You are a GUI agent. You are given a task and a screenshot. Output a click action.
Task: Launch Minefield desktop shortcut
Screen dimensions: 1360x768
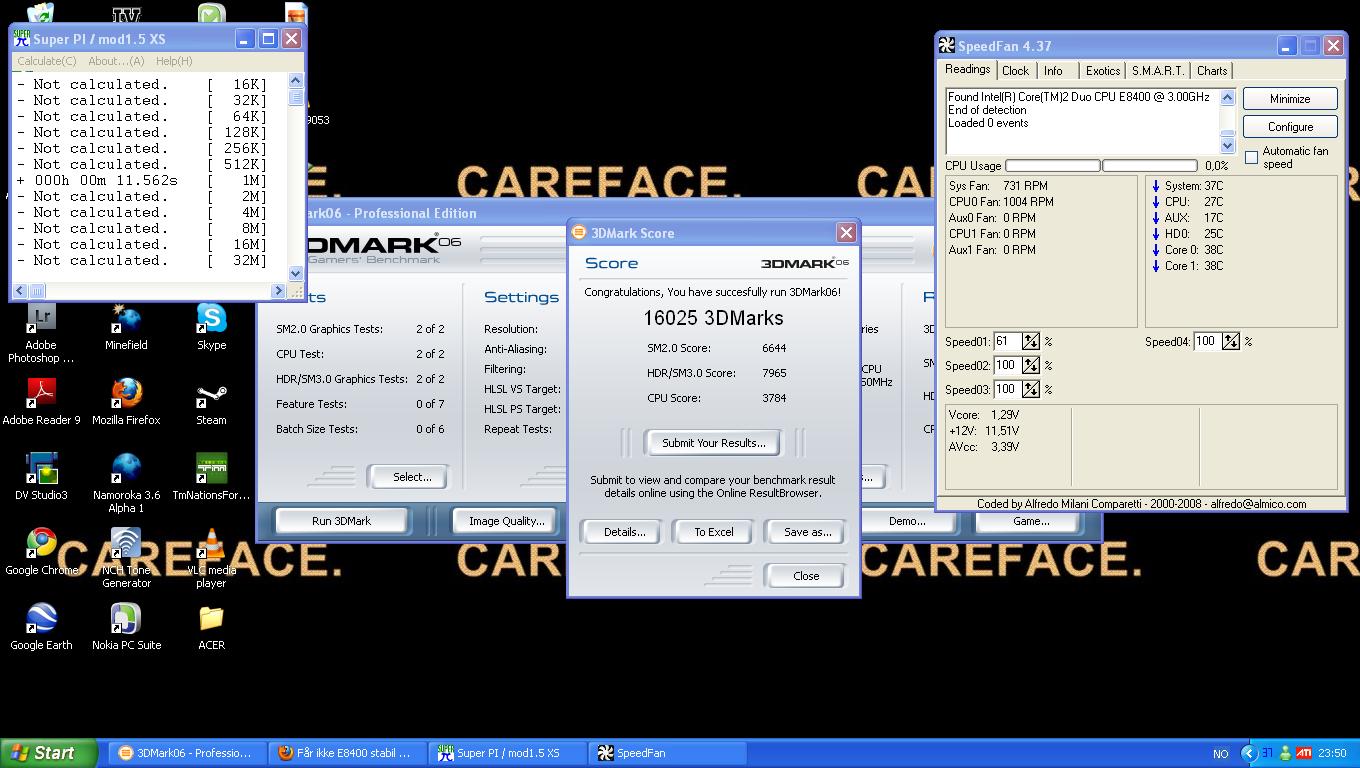[126, 327]
